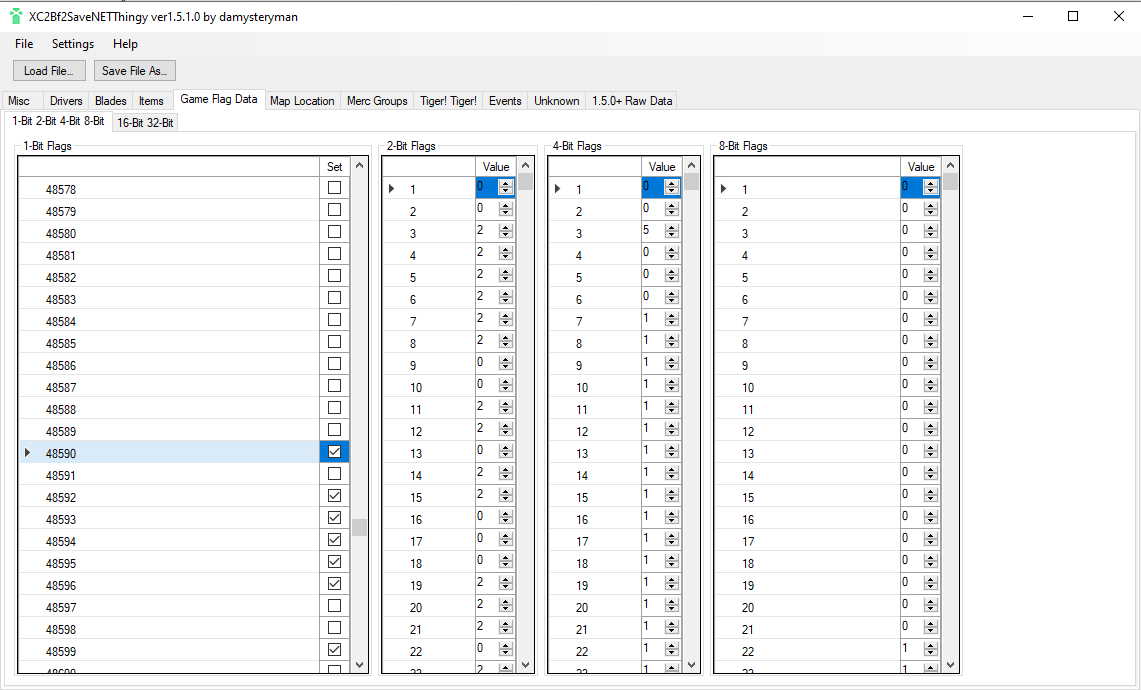1141x690 pixels.
Task: Click the scroll down arrow in 4-Bit Flags list
Action: pos(691,665)
